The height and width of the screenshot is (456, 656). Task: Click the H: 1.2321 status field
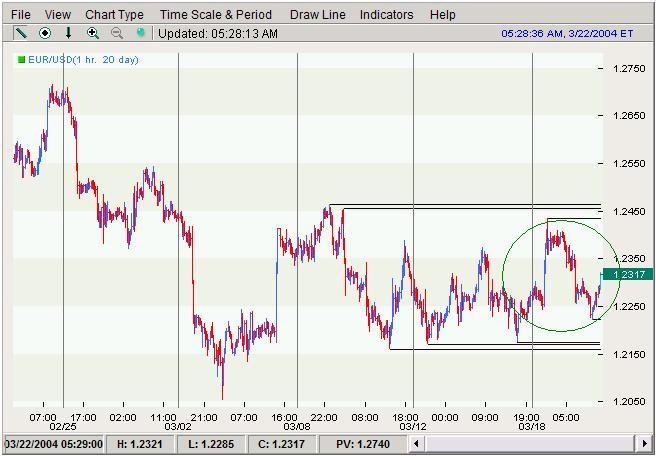[140, 443]
